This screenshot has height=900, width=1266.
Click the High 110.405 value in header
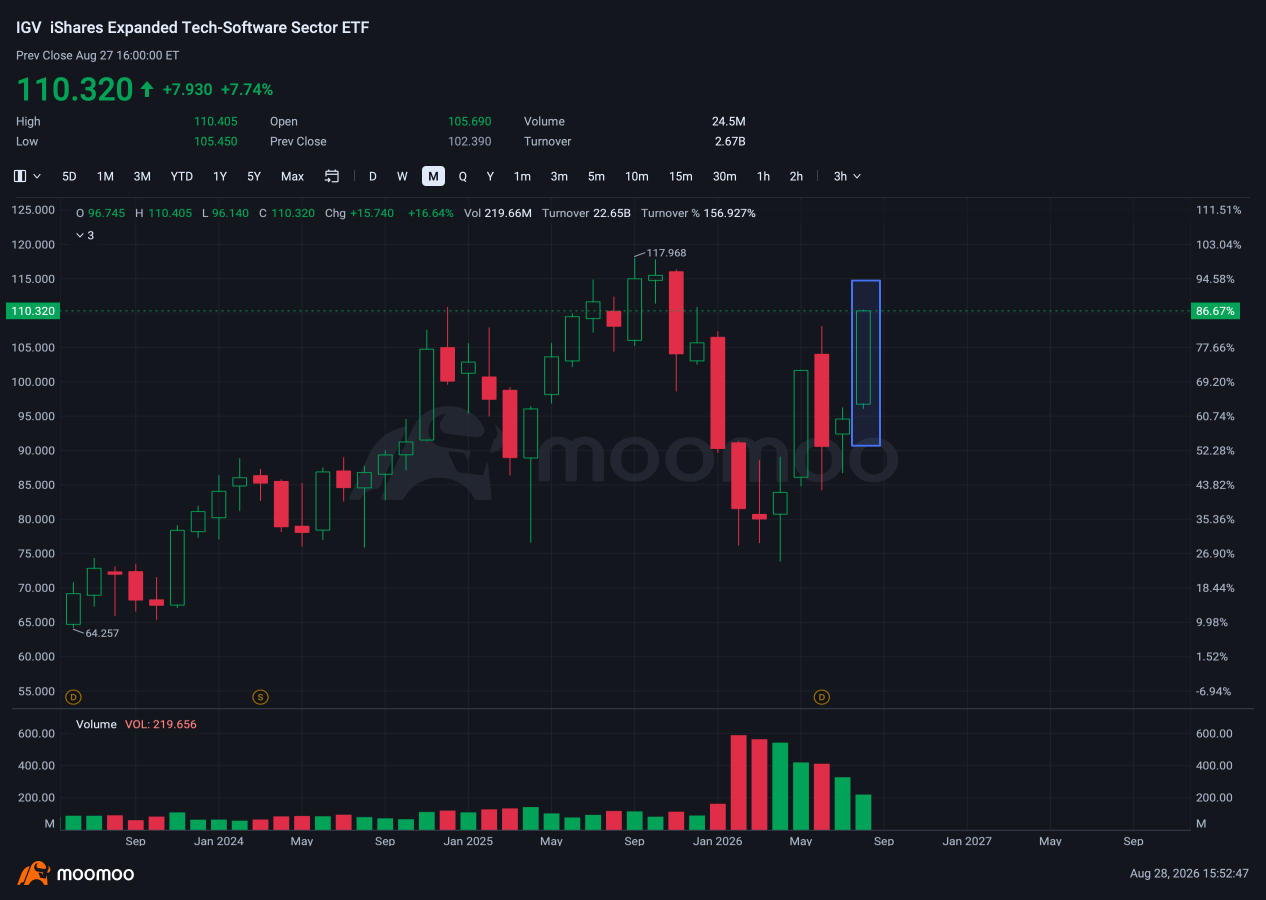coord(215,121)
